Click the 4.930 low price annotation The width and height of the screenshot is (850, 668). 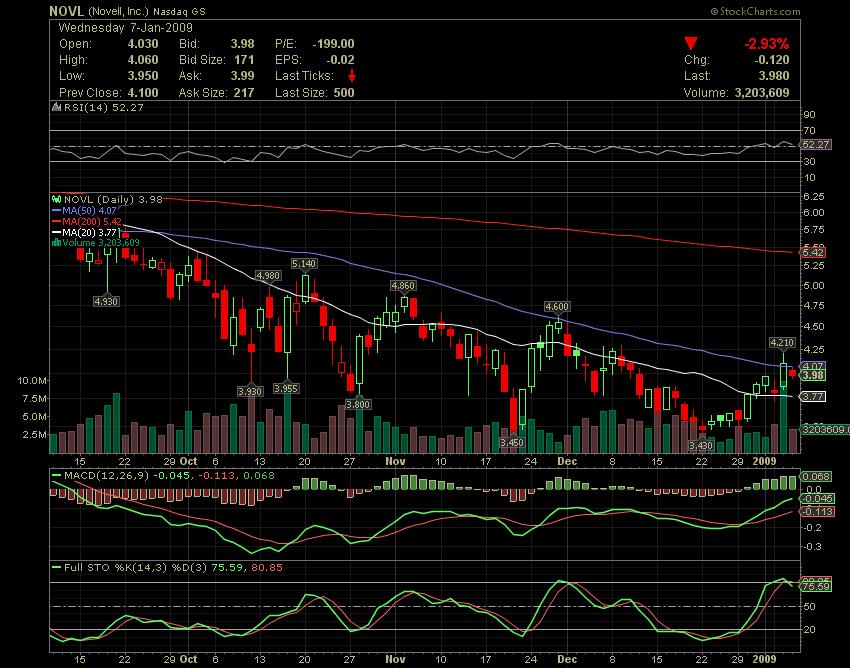click(x=106, y=301)
